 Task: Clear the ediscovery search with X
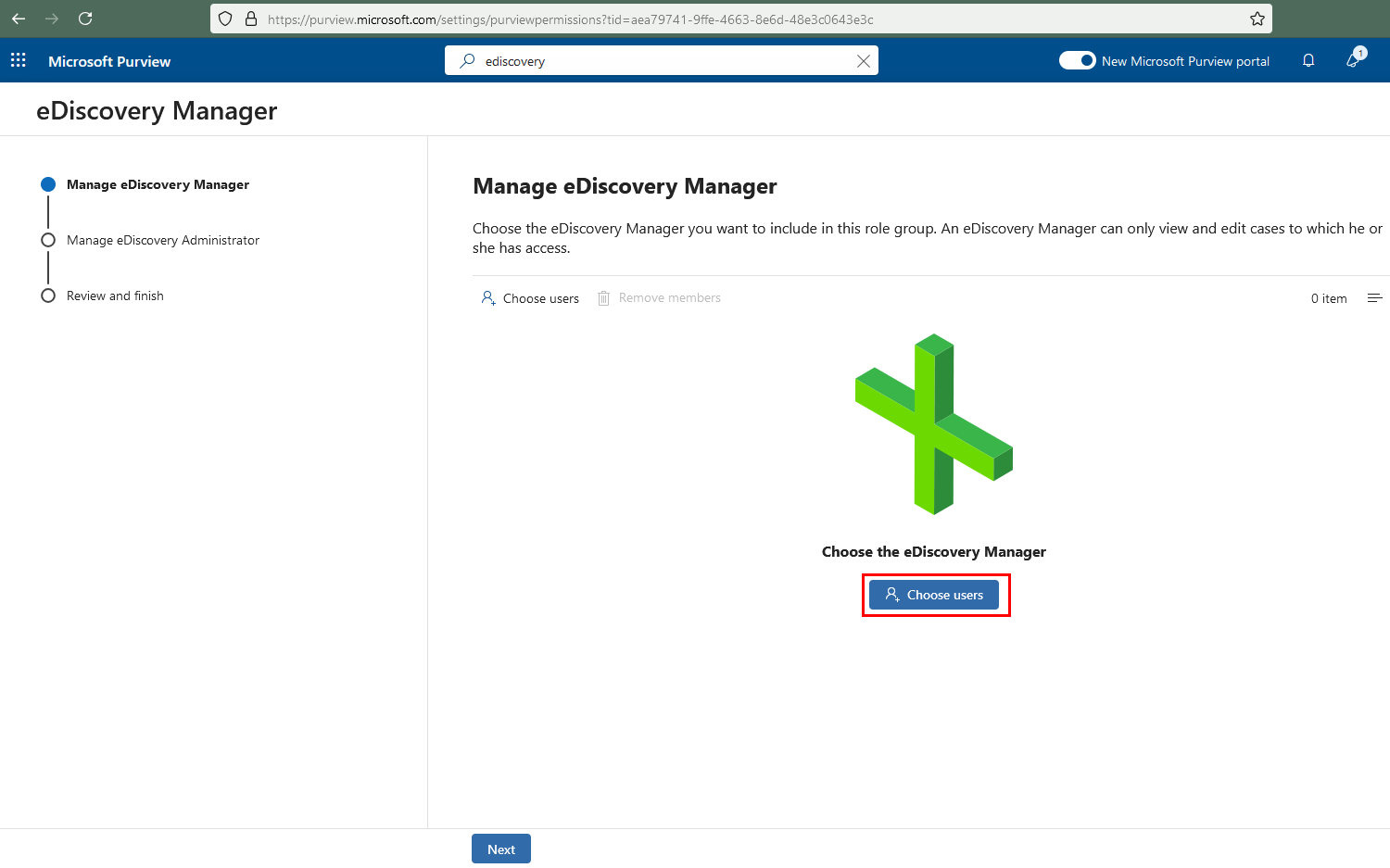point(863,61)
